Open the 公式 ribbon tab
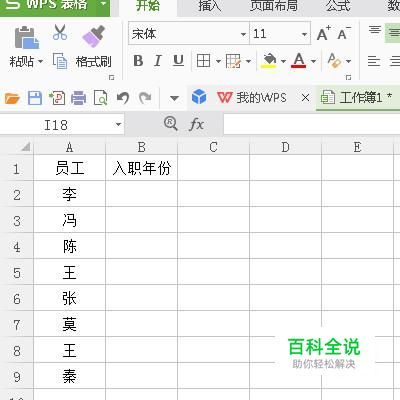This screenshot has width=400, height=400. (x=338, y=6)
